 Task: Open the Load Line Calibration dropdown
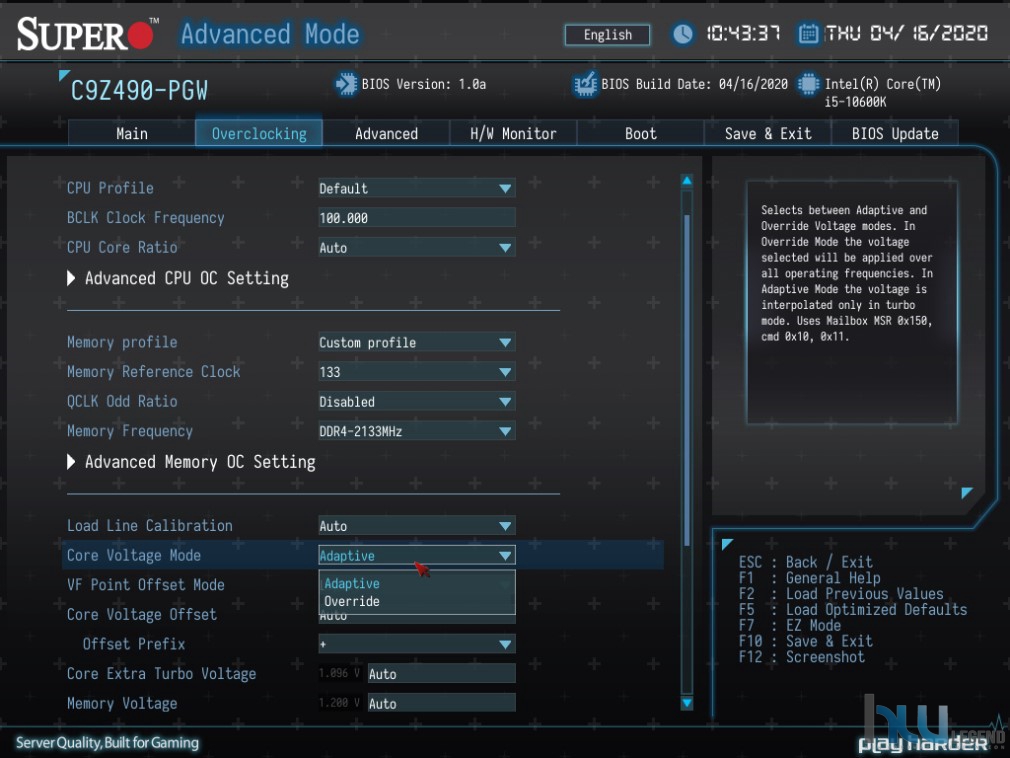coord(417,526)
